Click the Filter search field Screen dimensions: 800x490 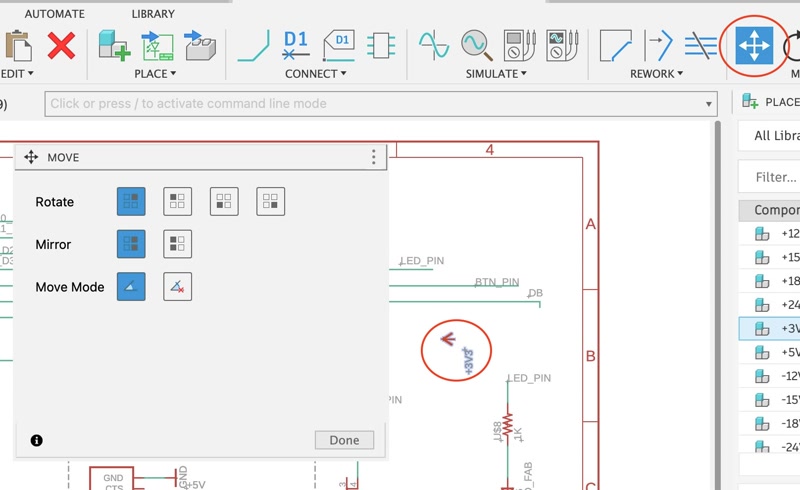point(769,177)
